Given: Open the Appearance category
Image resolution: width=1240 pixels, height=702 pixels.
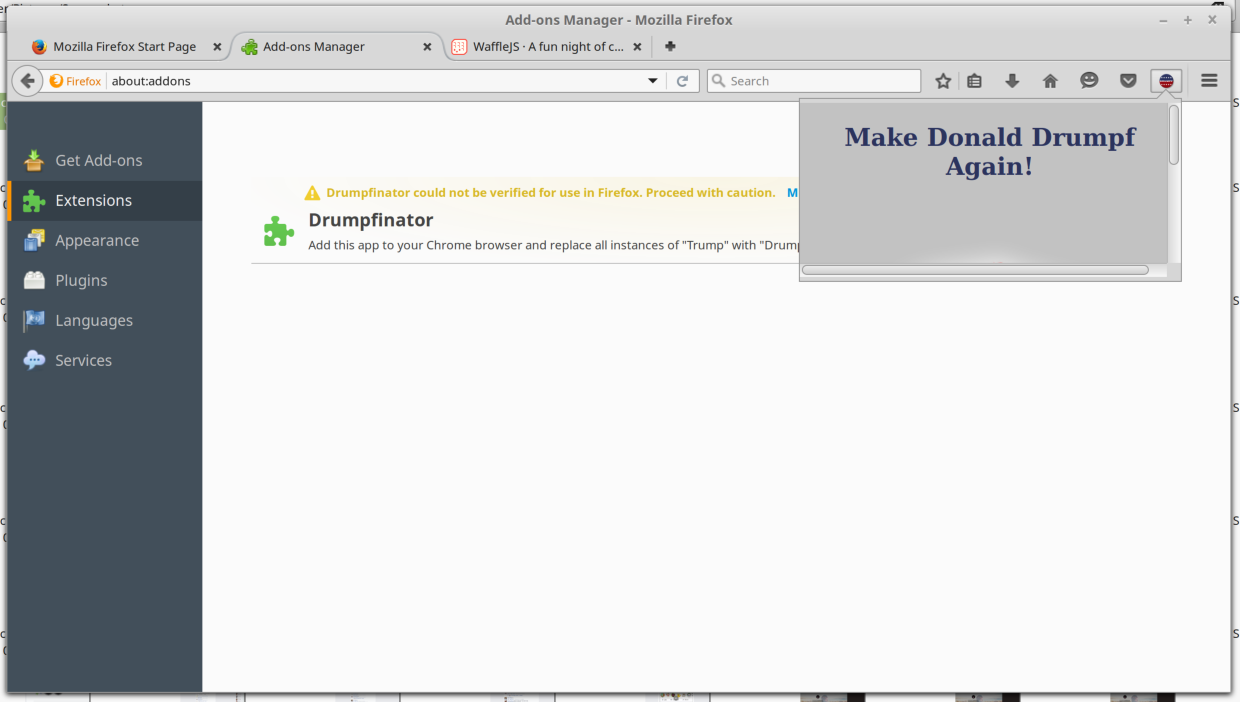Looking at the screenshot, I should point(104,240).
